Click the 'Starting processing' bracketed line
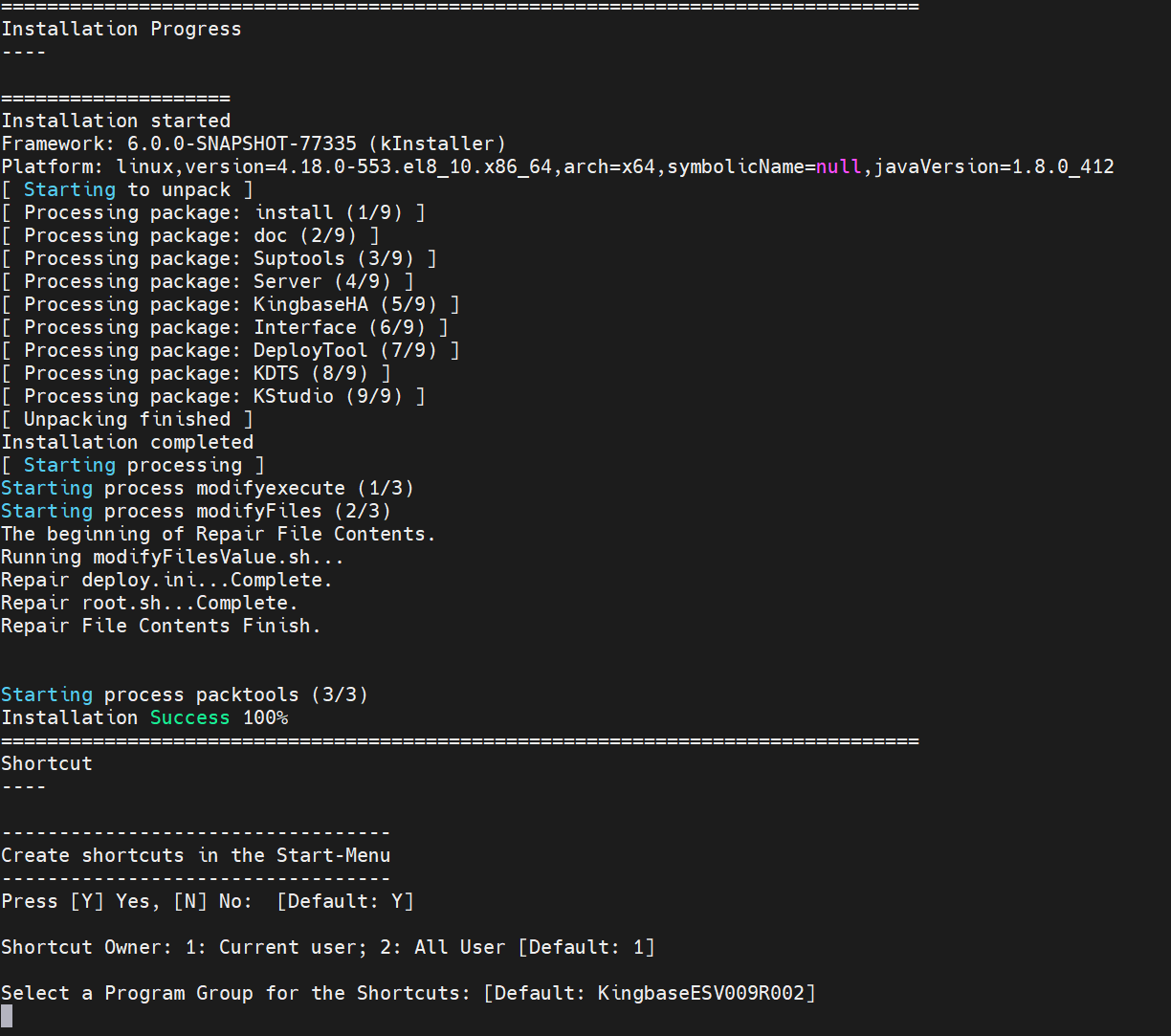The width and height of the screenshot is (1171, 1036). (133, 465)
